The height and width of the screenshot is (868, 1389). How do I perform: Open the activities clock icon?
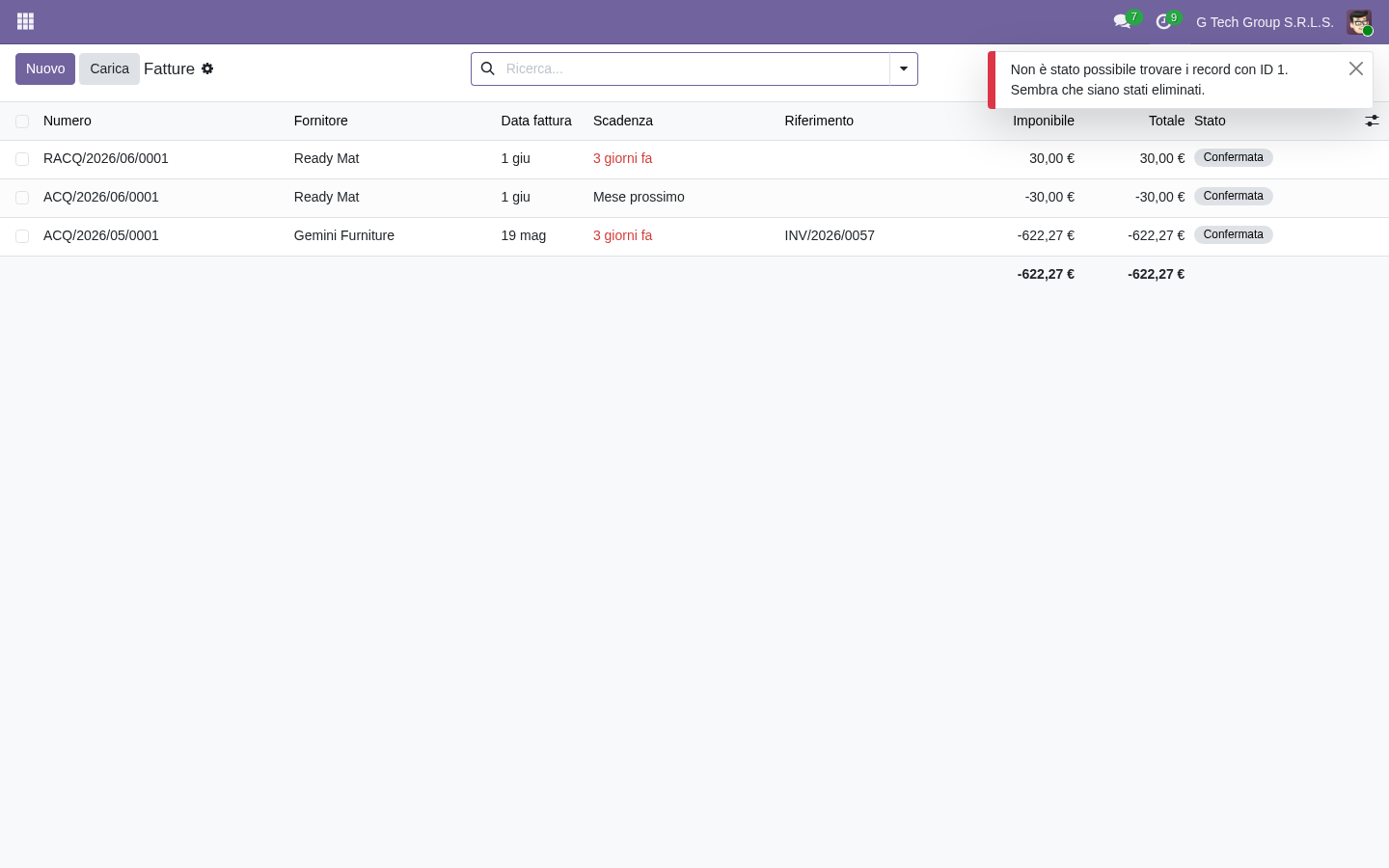(1163, 21)
